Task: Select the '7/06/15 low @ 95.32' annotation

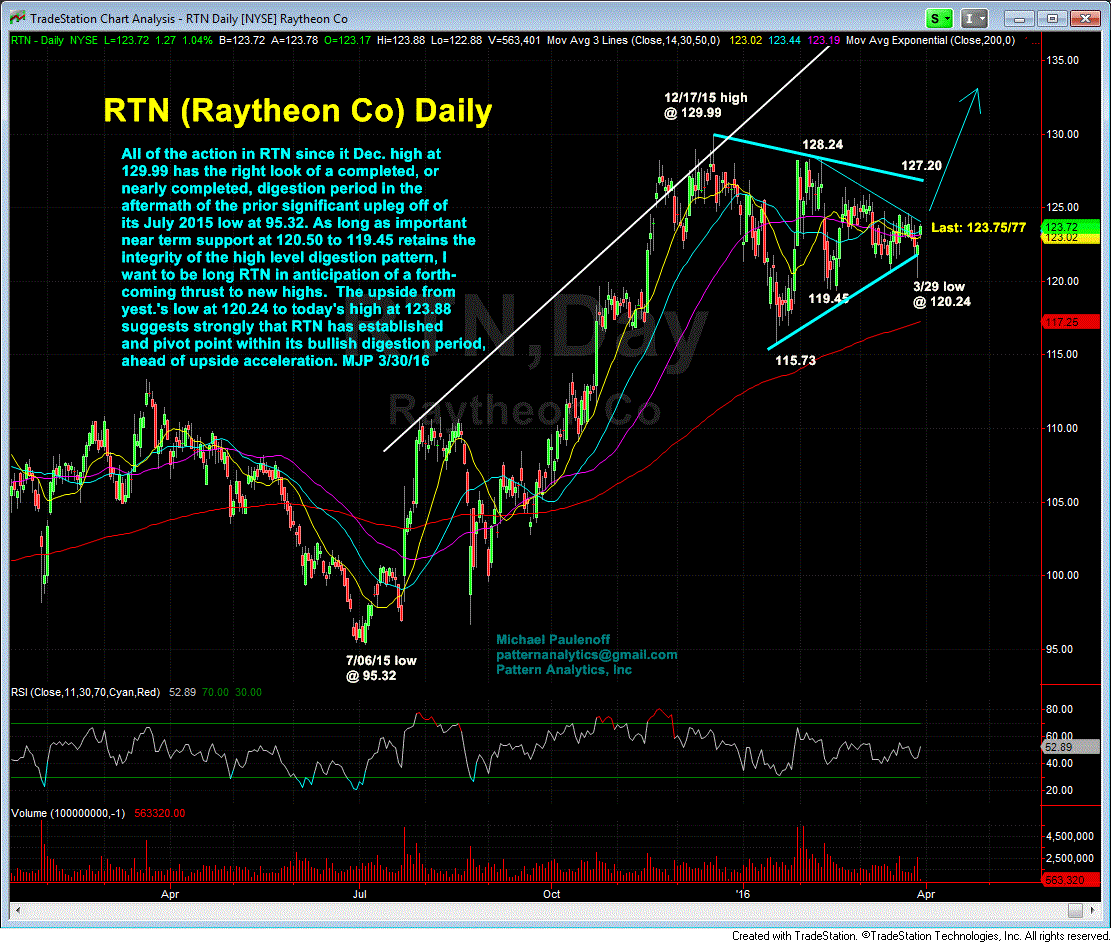Action: point(381,668)
